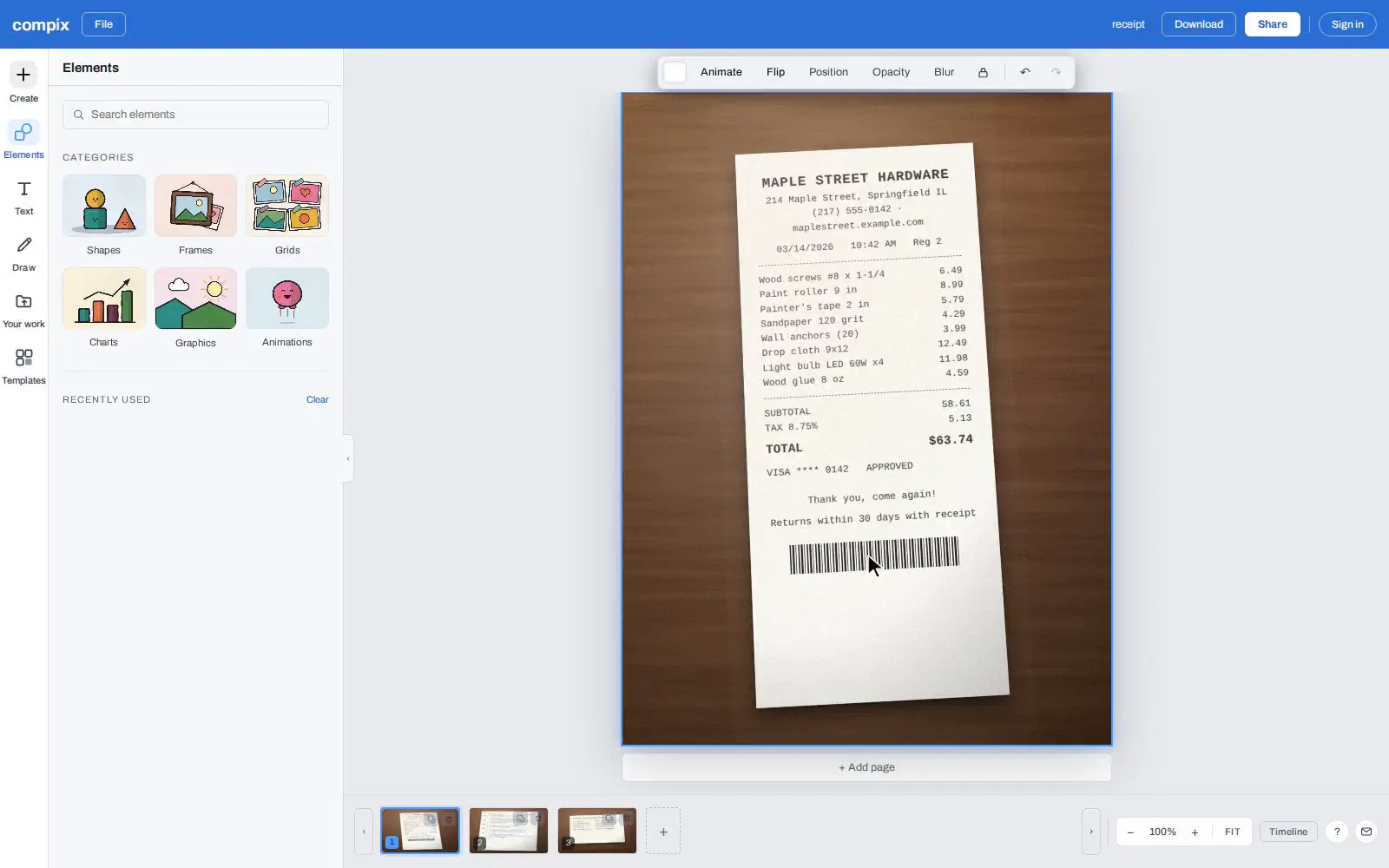Open the Flip menu
The image size is (1389, 868).
pos(775,72)
